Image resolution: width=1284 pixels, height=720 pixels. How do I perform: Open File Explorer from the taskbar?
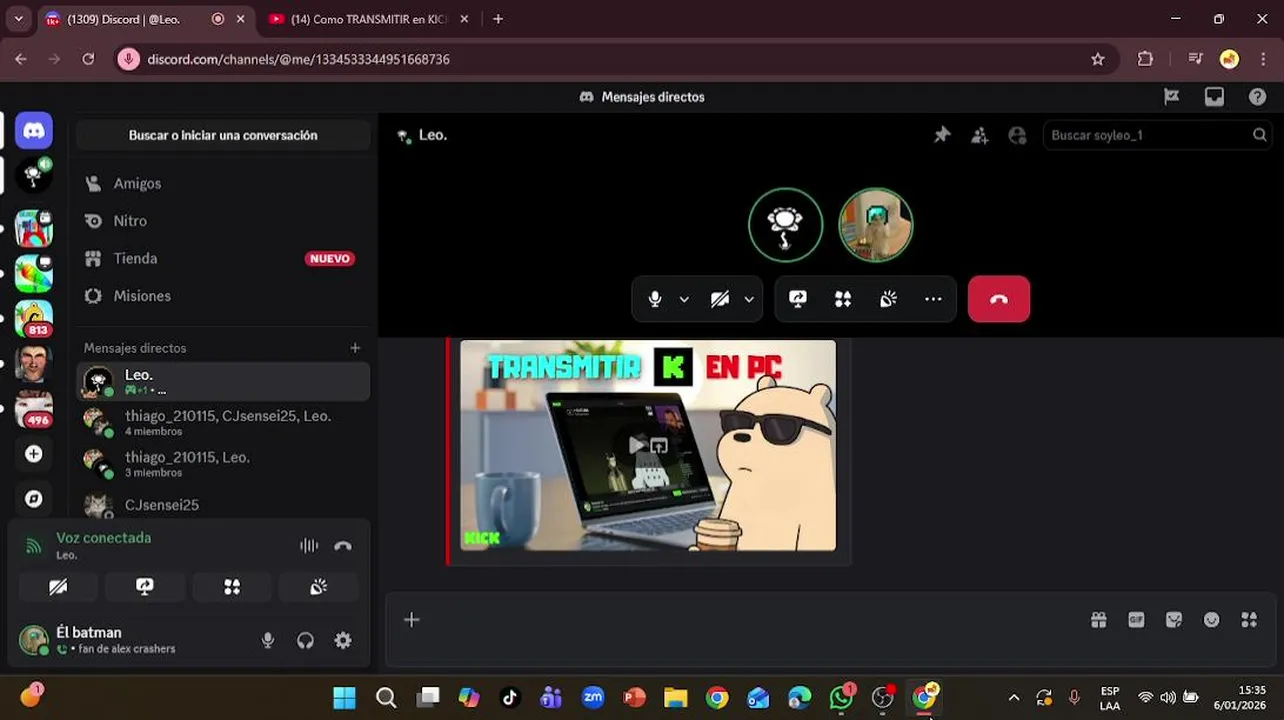tap(676, 698)
